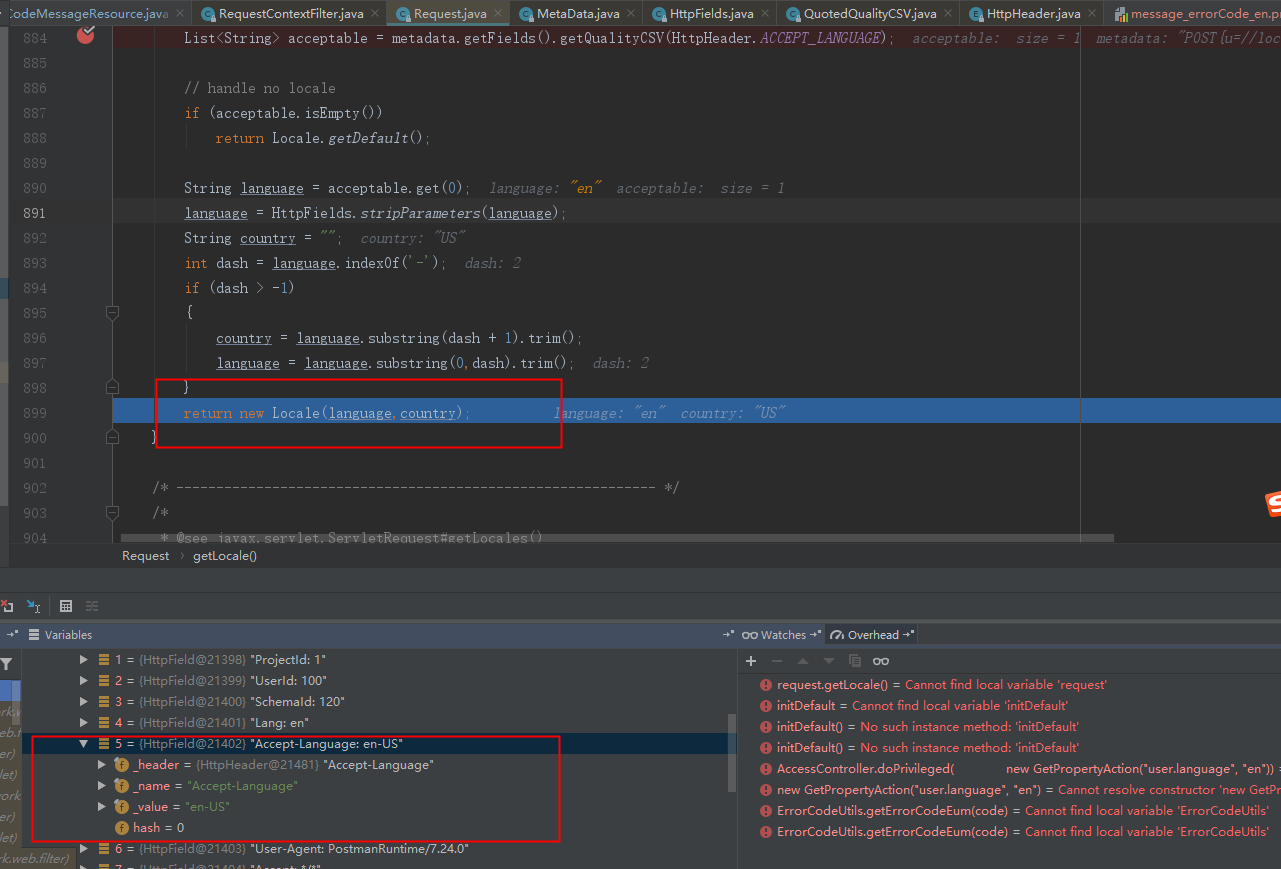This screenshot has width=1281, height=869.
Task: Expand variable 4 Lang: en
Action: 83,723
